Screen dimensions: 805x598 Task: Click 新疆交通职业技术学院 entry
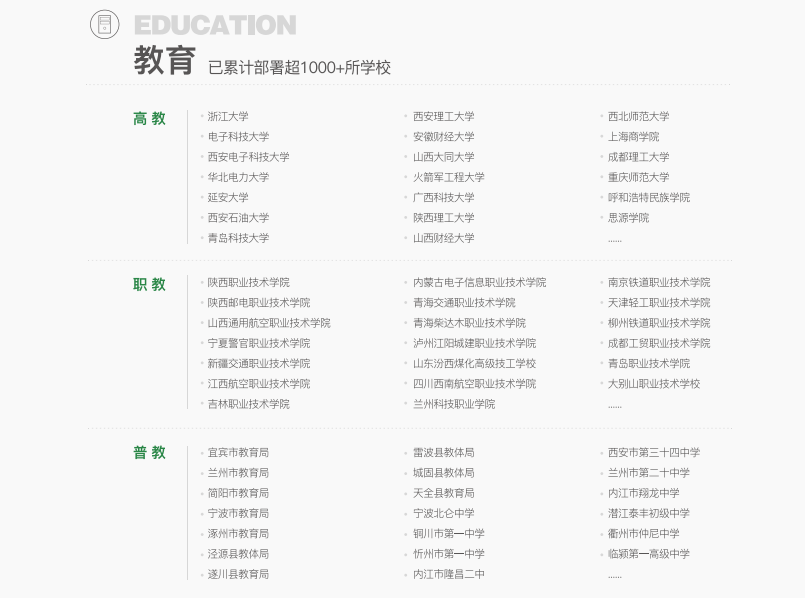[259, 363]
